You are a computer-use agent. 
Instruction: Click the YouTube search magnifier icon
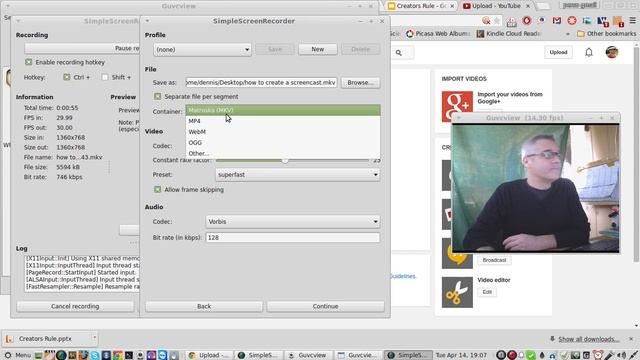[x=399, y=53]
